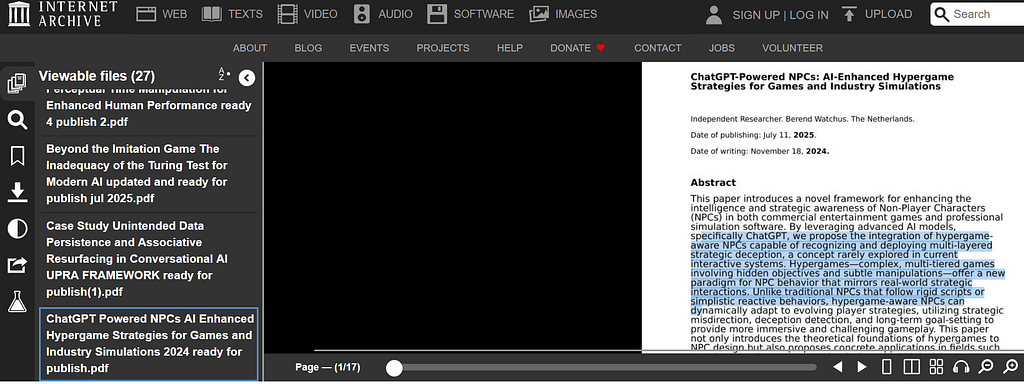Click the Page (1/17) indicator
1024x384 pixels.
[327, 368]
